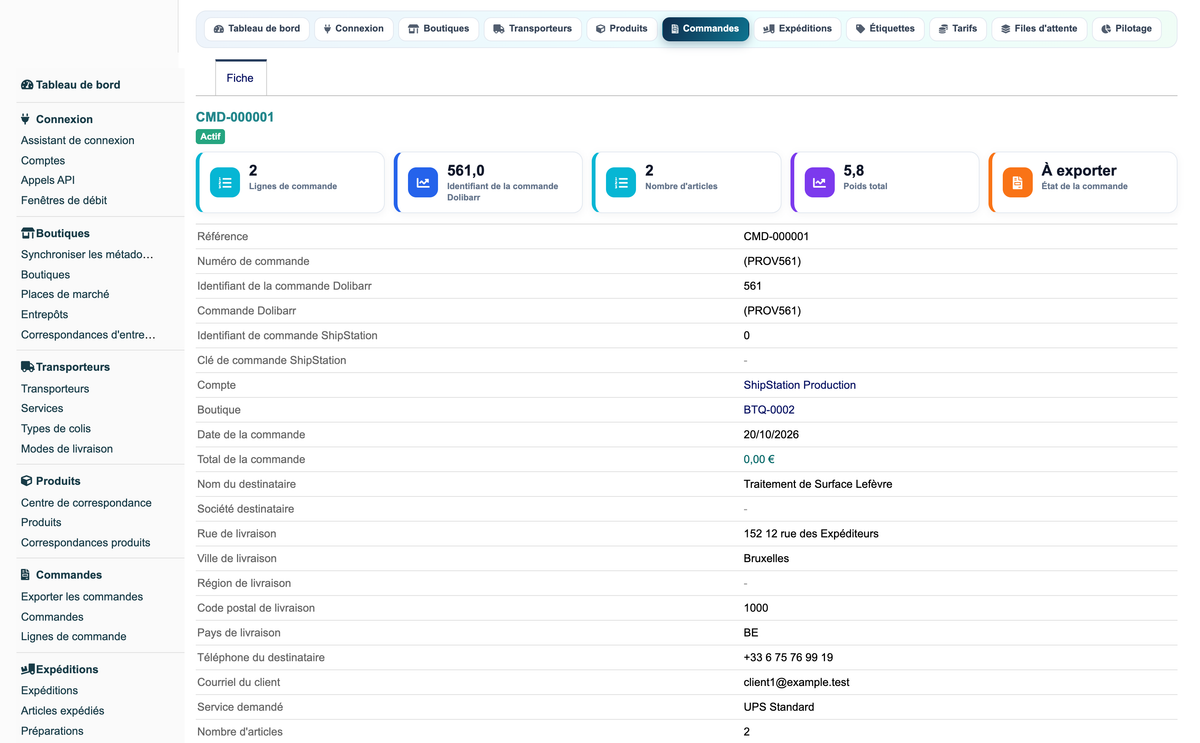The height and width of the screenshot is (743, 1200).
Task: Go to Appels API in sidebar
Action: coord(48,181)
